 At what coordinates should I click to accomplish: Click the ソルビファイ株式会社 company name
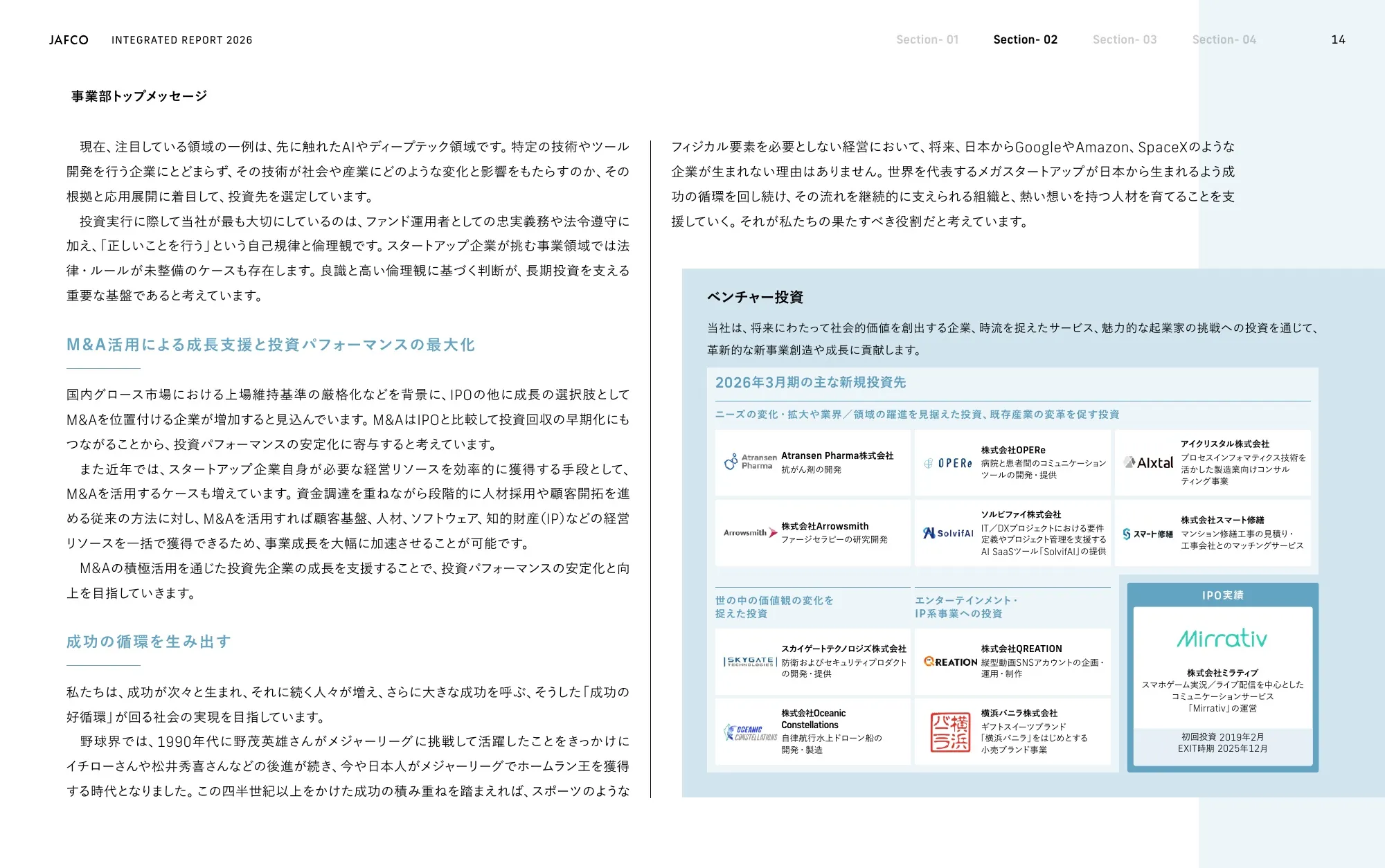click(x=1021, y=514)
